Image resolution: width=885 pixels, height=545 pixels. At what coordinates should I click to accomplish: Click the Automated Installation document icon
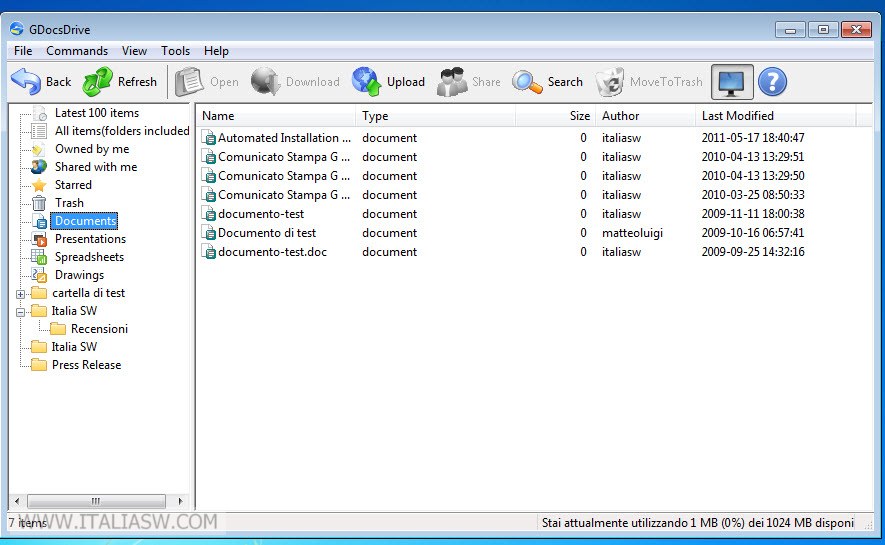click(209, 138)
